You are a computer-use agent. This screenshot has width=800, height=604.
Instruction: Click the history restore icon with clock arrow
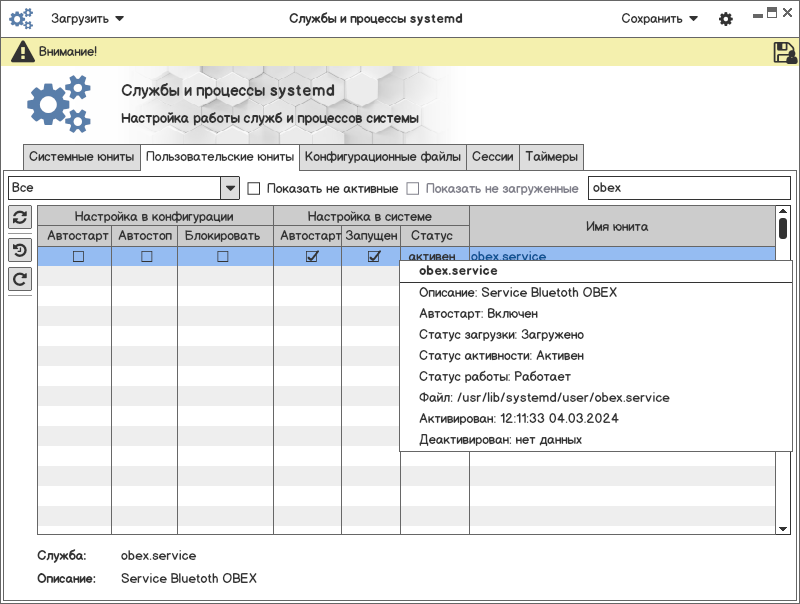point(19,250)
